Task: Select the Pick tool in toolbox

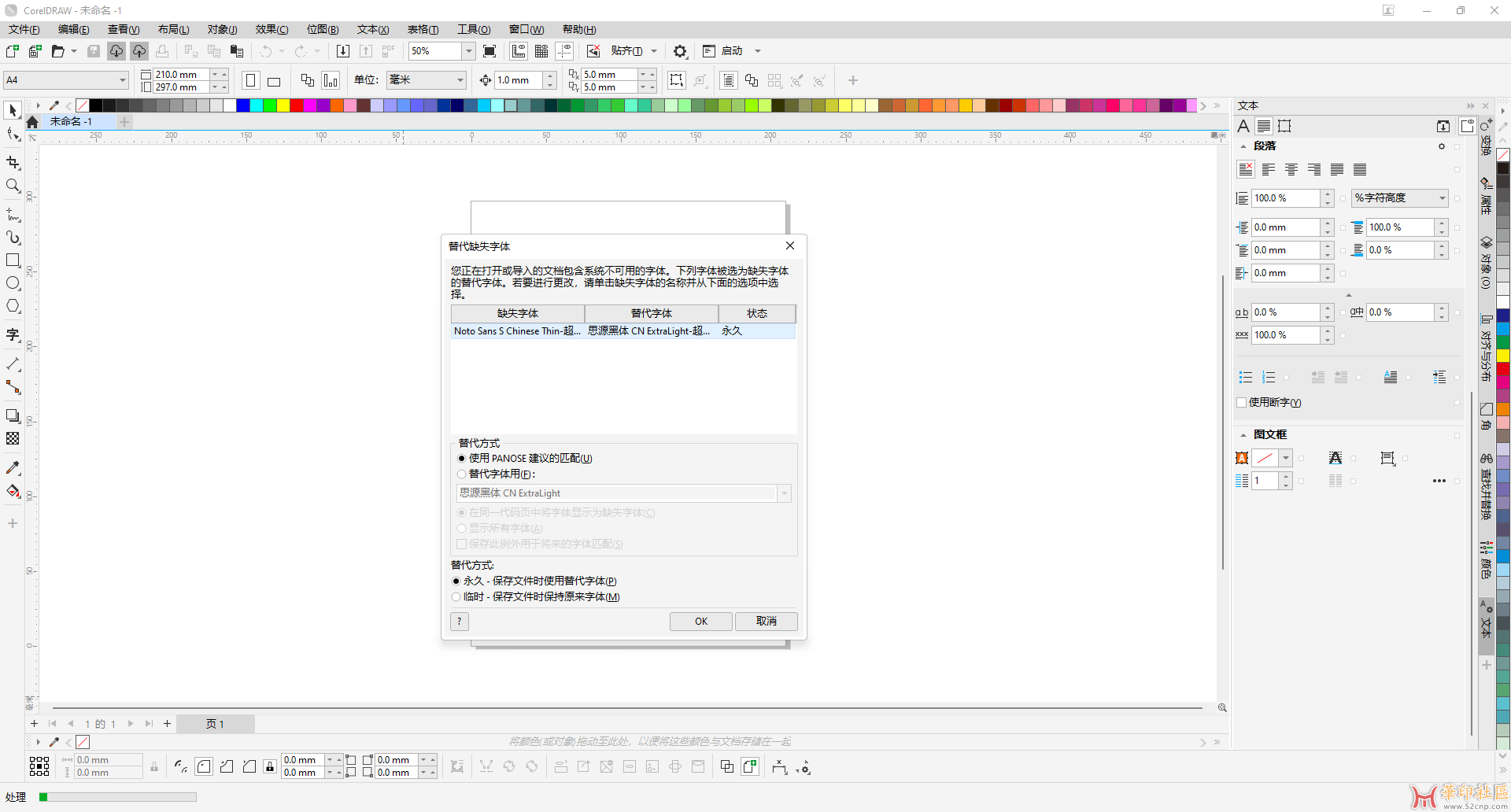Action: click(x=13, y=110)
